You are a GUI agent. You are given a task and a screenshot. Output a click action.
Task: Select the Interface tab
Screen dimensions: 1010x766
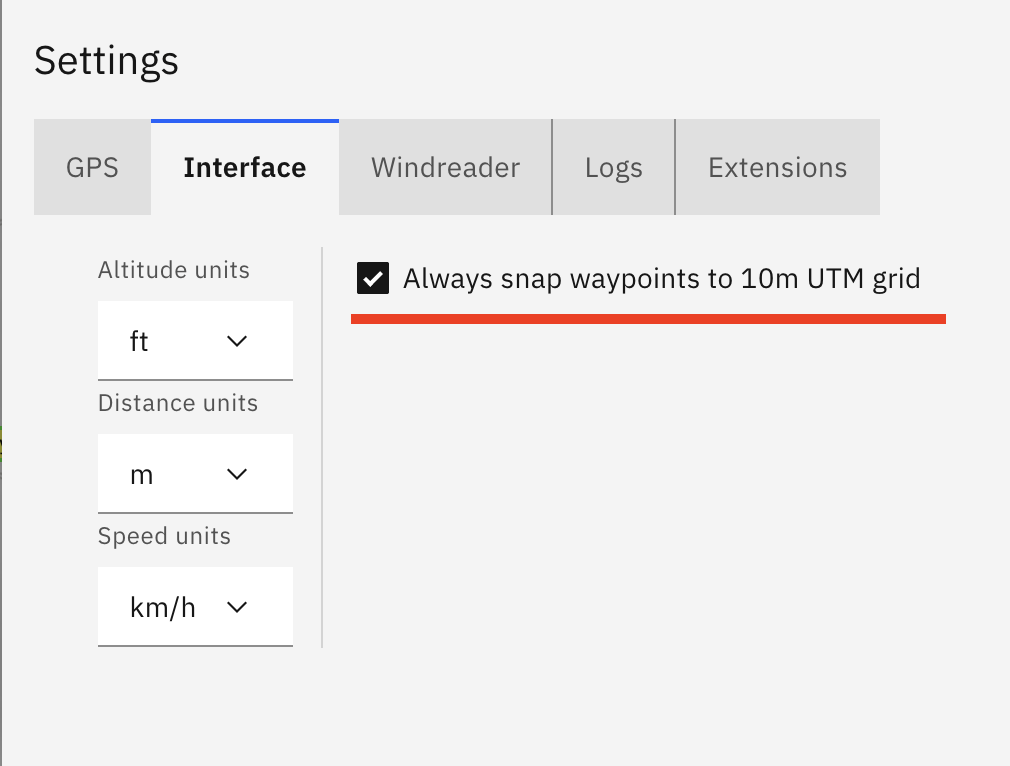pos(245,168)
